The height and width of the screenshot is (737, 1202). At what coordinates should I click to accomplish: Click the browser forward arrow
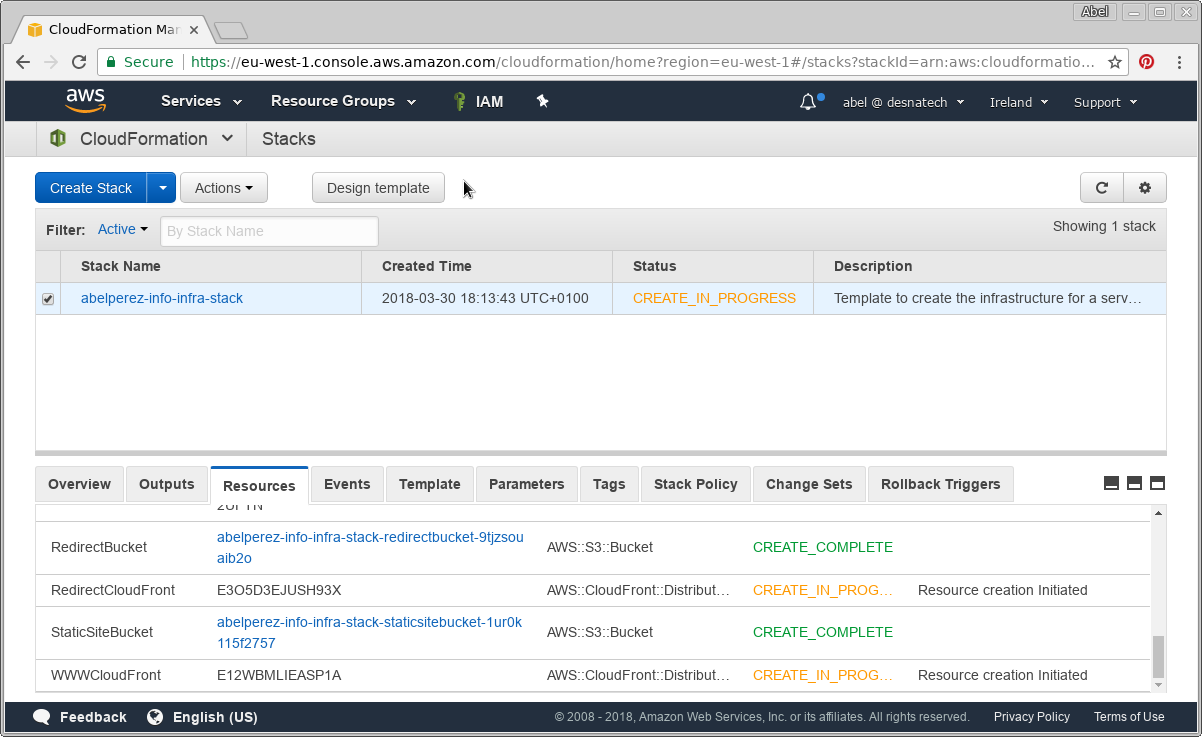tap(51, 62)
